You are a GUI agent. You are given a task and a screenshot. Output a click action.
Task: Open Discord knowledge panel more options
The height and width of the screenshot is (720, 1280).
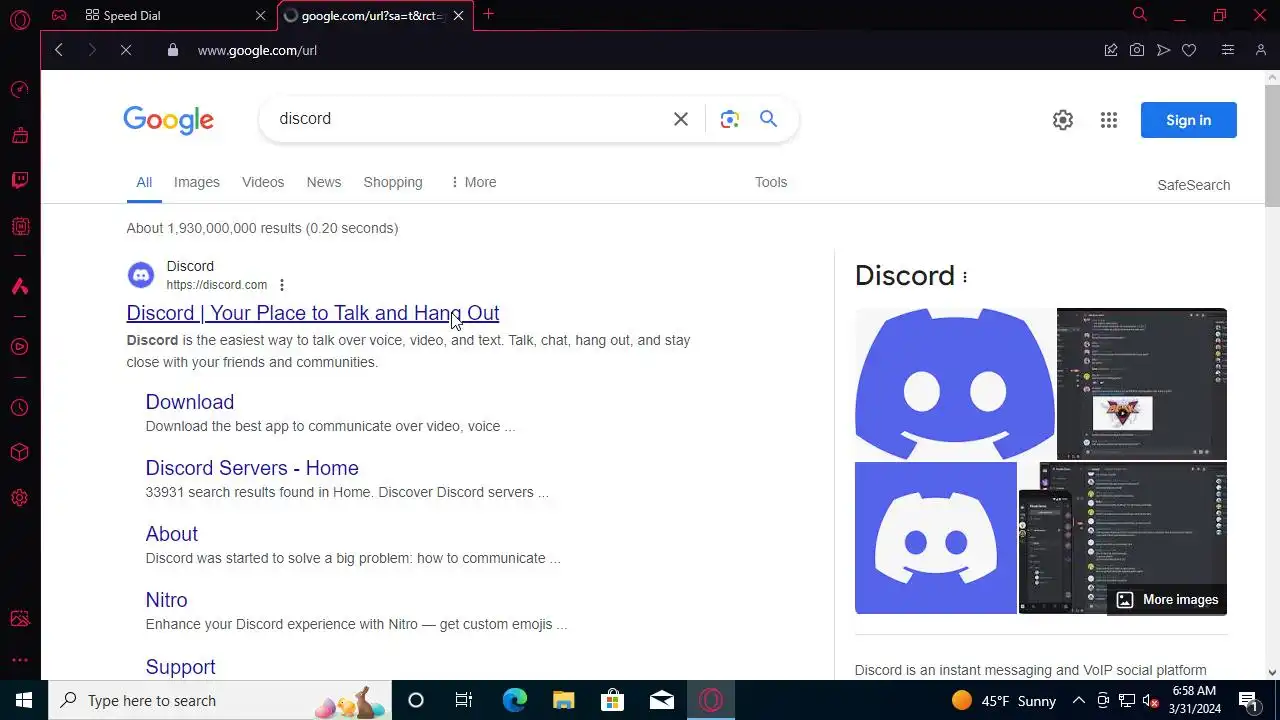pos(965,277)
